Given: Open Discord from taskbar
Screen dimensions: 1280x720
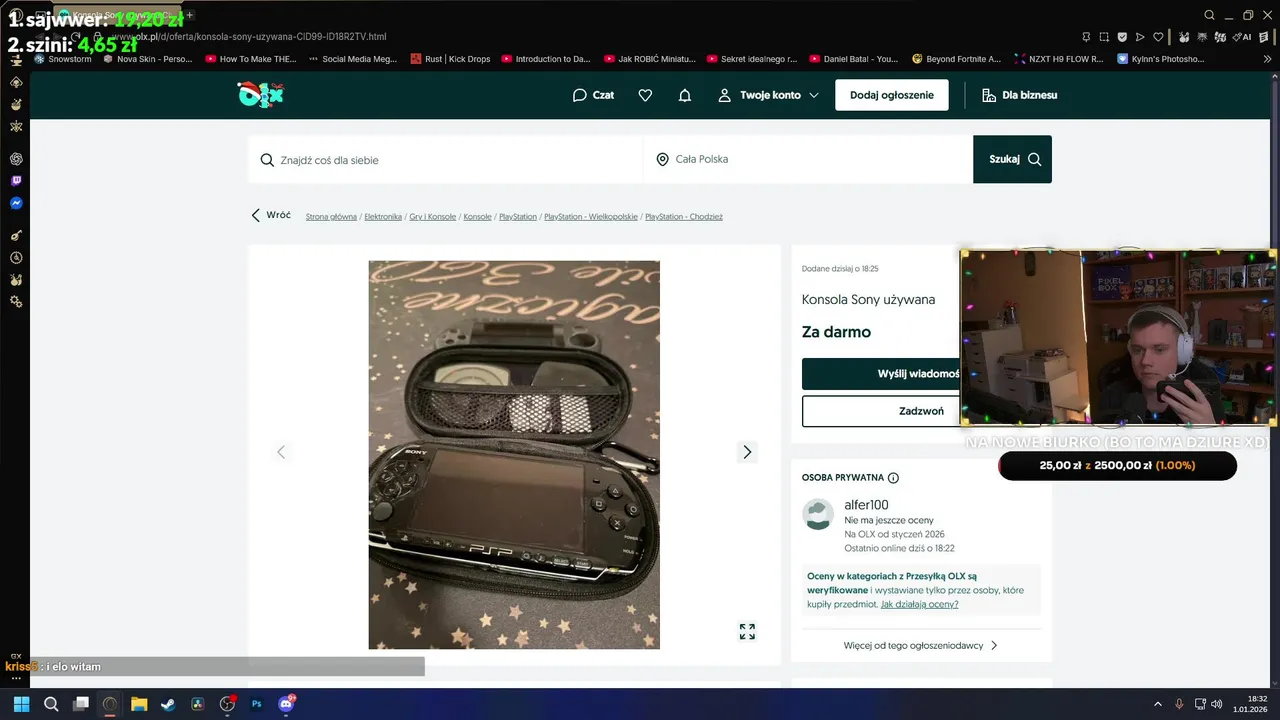Looking at the screenshot, I should pyautogui.click(x=286, y=704).
